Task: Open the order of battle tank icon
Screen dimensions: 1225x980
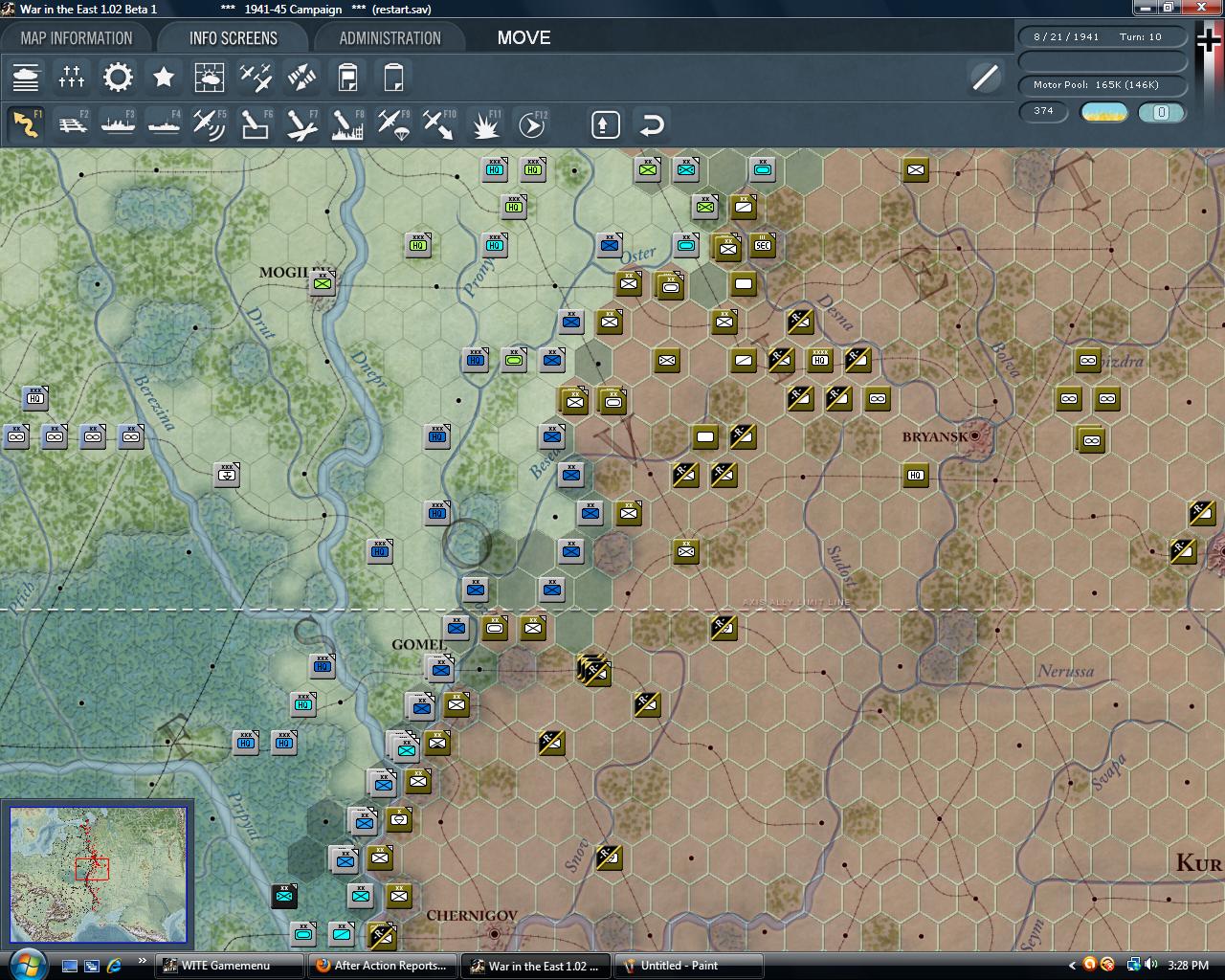Action: [26, 78]
